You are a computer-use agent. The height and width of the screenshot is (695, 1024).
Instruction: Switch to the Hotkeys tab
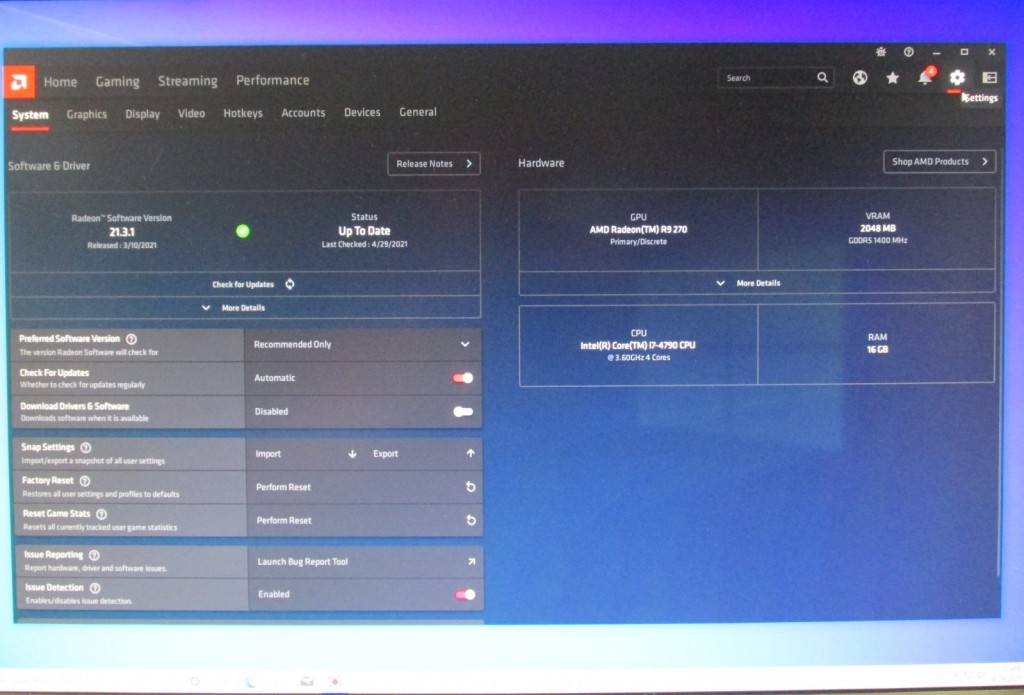243,113
